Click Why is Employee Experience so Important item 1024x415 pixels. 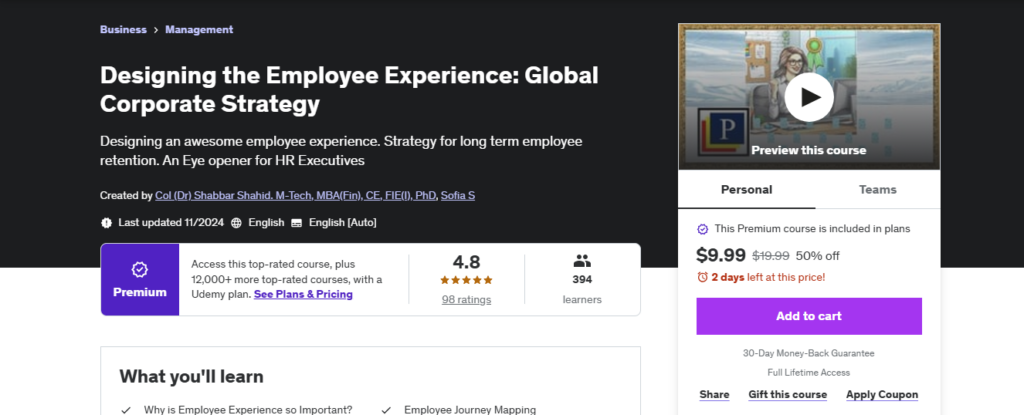click(x=248, y=410)
